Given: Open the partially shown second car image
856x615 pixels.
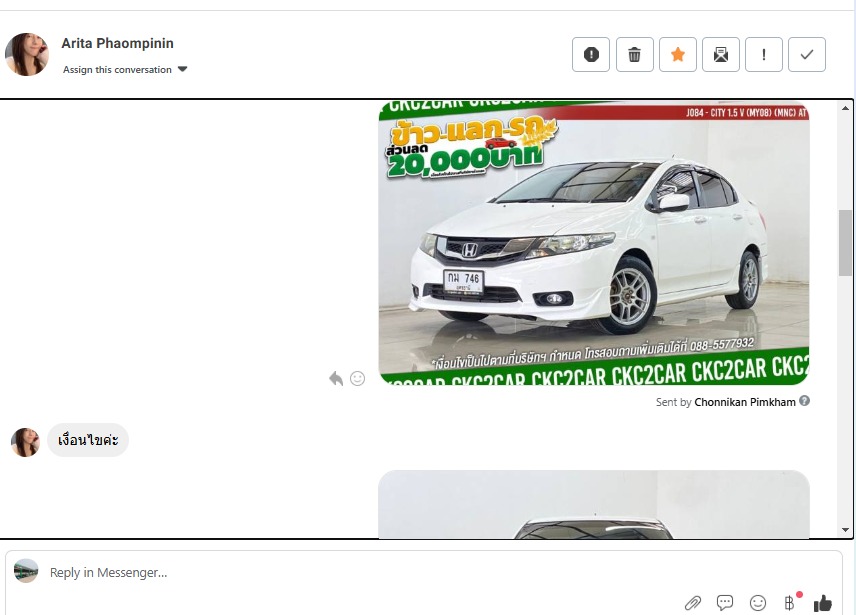Looking at the screenshot, I should [x=594, y=504].
